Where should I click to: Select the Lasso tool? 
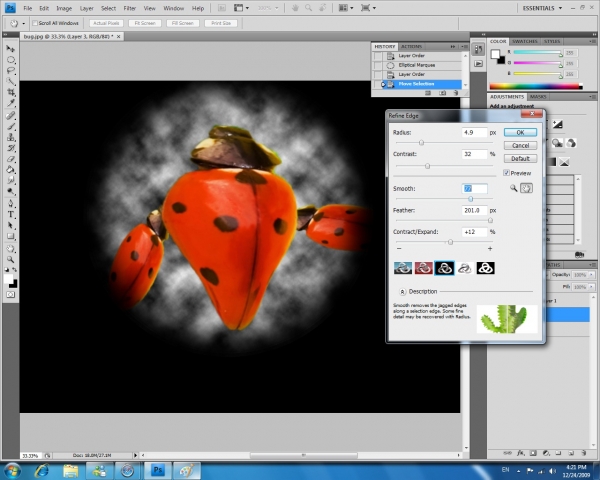(11, 70)
